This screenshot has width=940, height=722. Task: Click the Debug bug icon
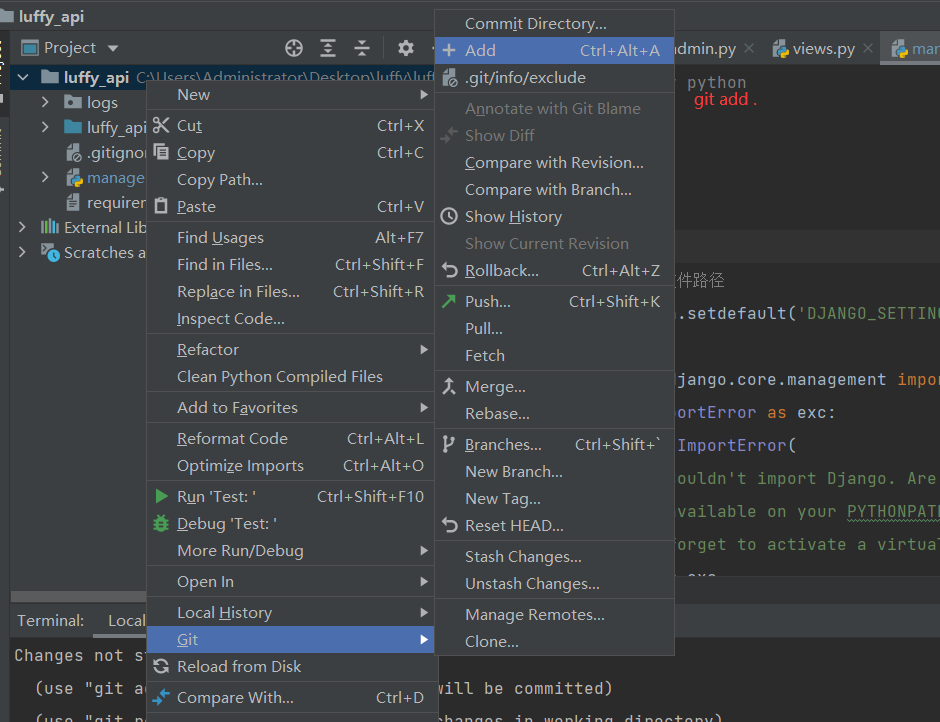(x=161, y=524)
